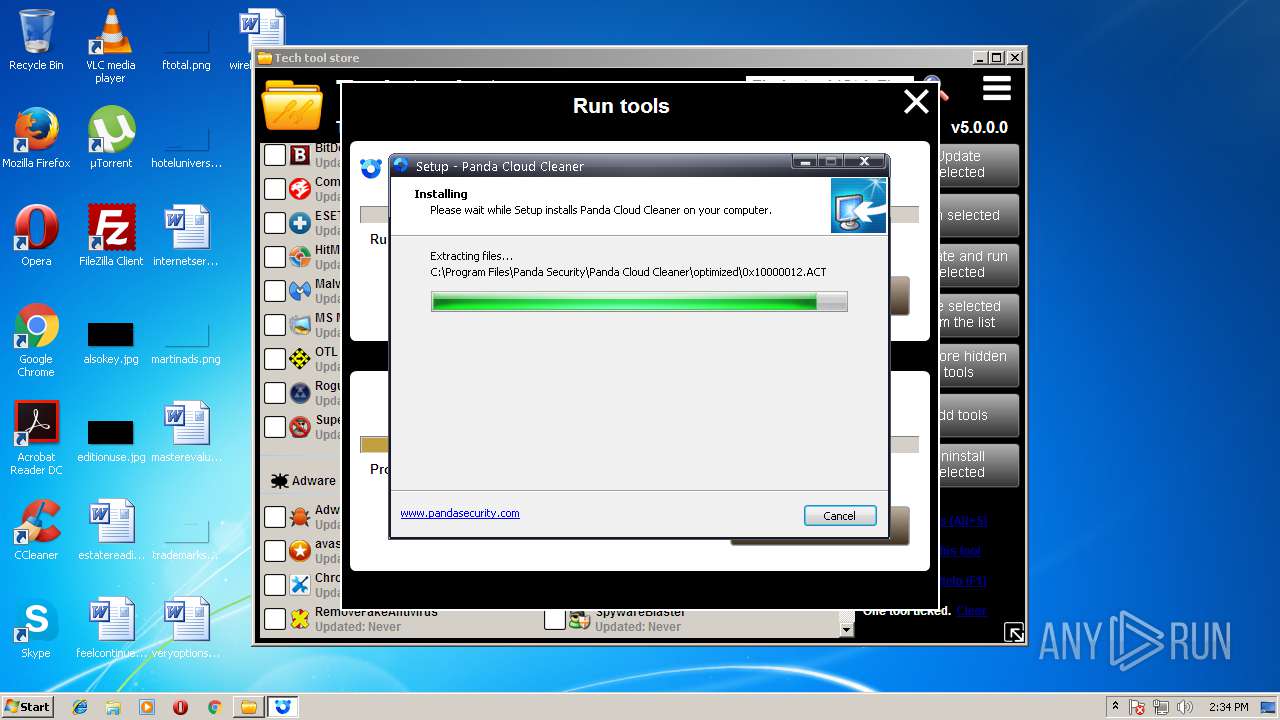Select the ftotal.png desktop file
Image resolution: width=1280 pixels, height=720 pixels.
point(186,47)
